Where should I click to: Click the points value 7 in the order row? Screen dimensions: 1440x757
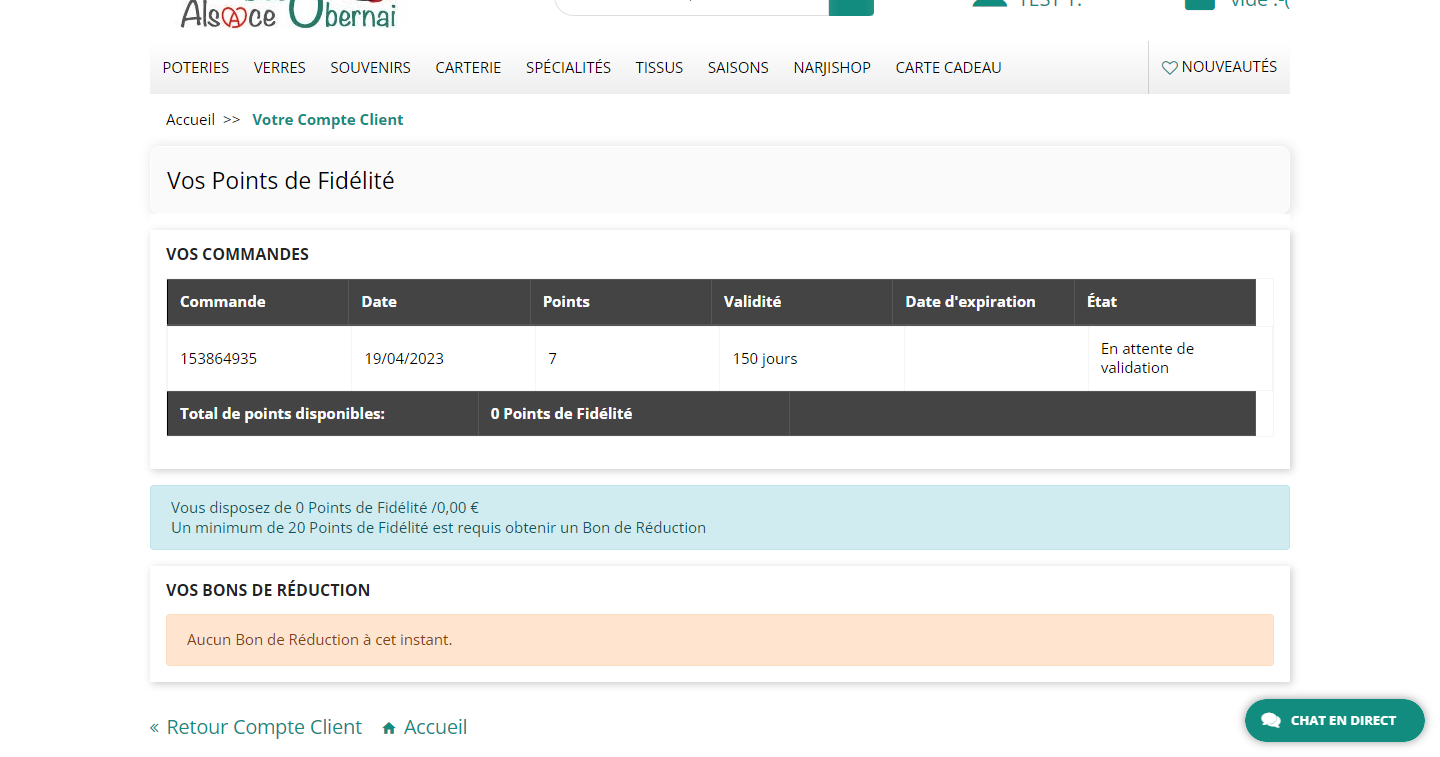coord(552,358)
